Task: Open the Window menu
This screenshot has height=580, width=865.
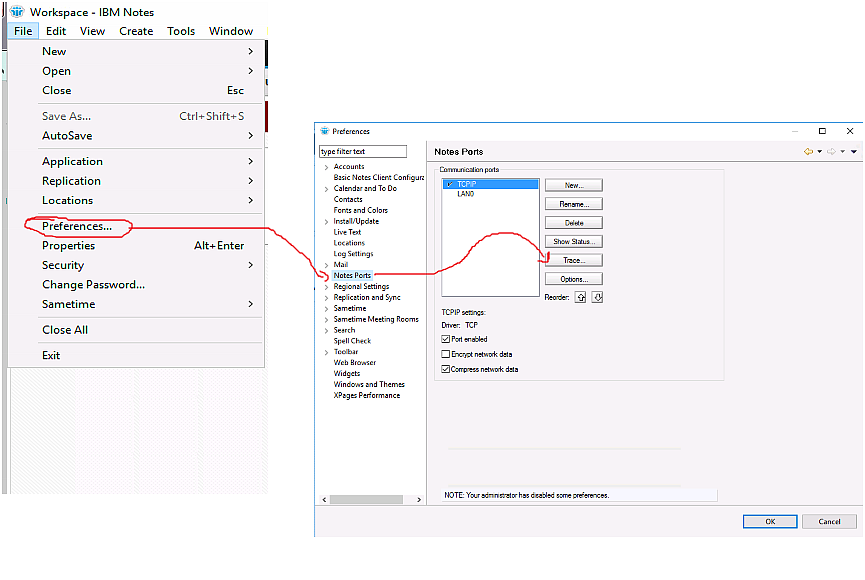Action: pyautogui.click(x=231, y=31)
